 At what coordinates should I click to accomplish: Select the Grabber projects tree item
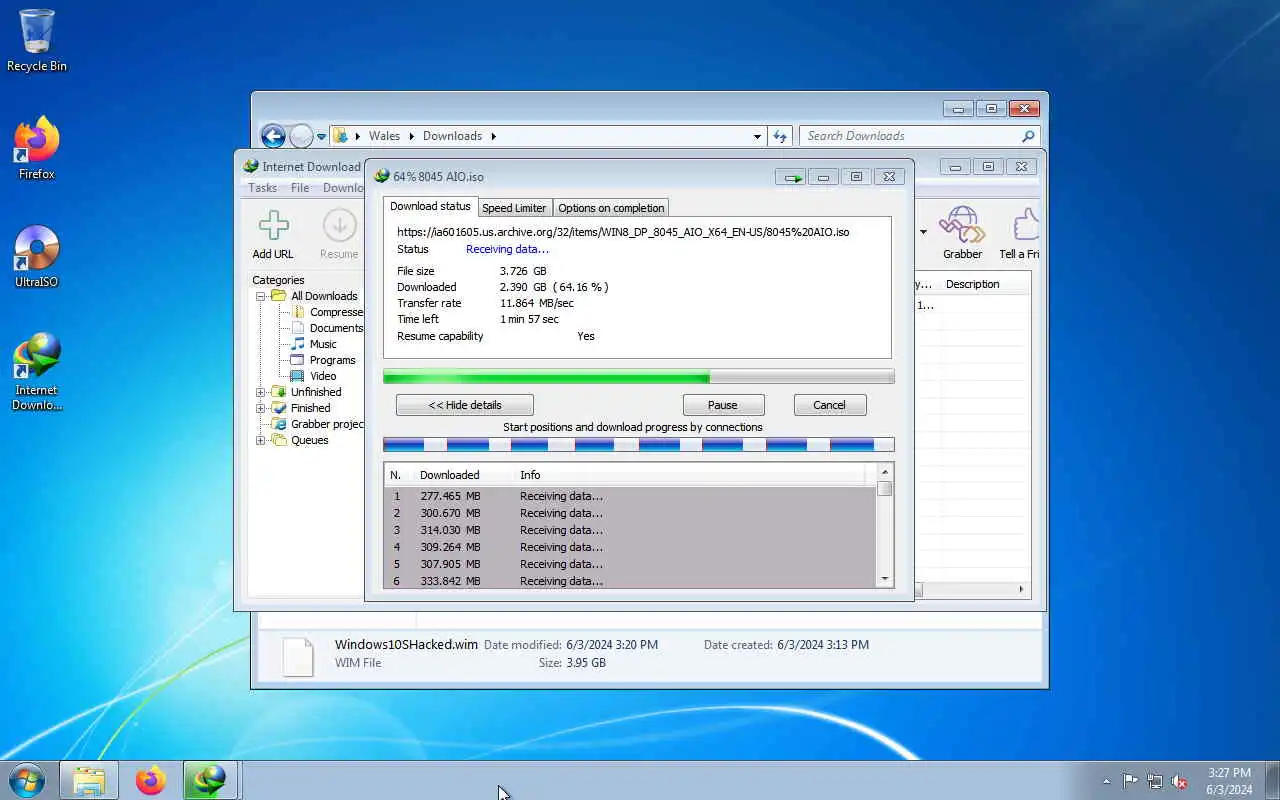click(318, 424)
